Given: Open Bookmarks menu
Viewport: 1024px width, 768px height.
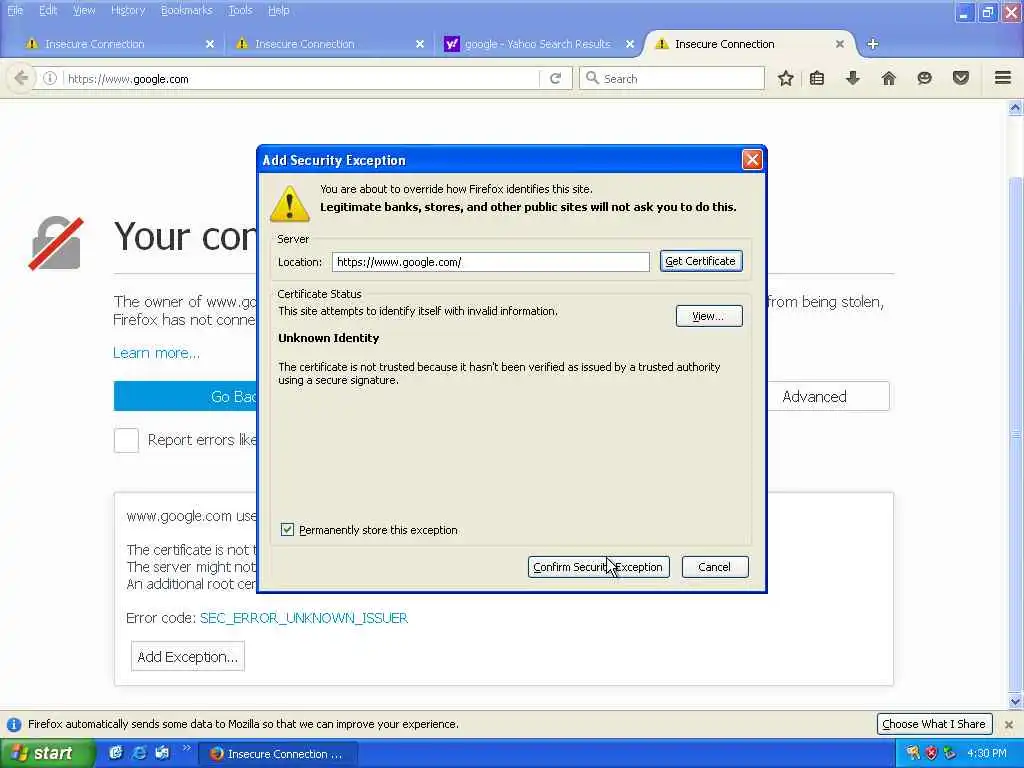Looking at the screenshot, I should 187,10.
